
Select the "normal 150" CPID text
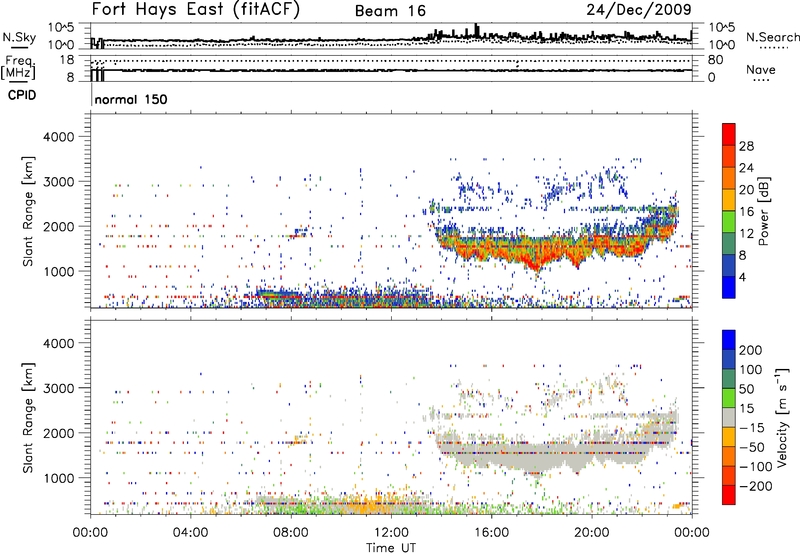coord(131,99)
